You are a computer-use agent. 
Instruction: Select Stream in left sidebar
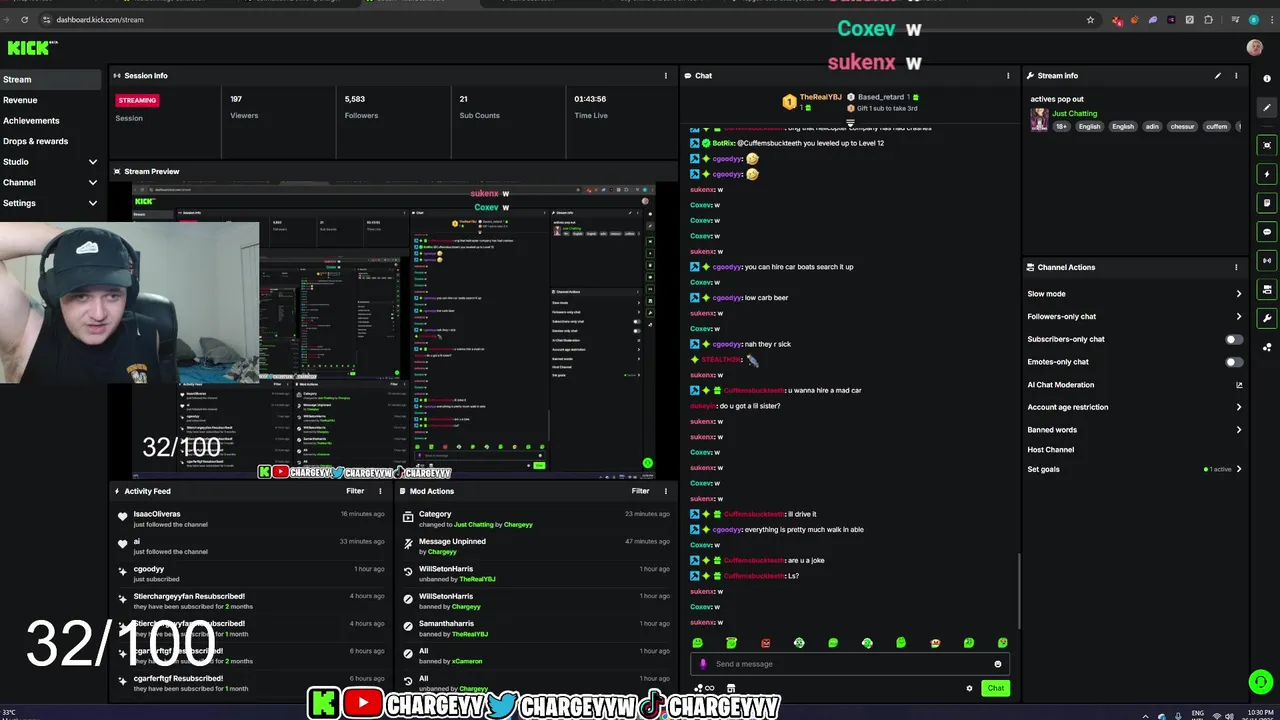point(51,80)
